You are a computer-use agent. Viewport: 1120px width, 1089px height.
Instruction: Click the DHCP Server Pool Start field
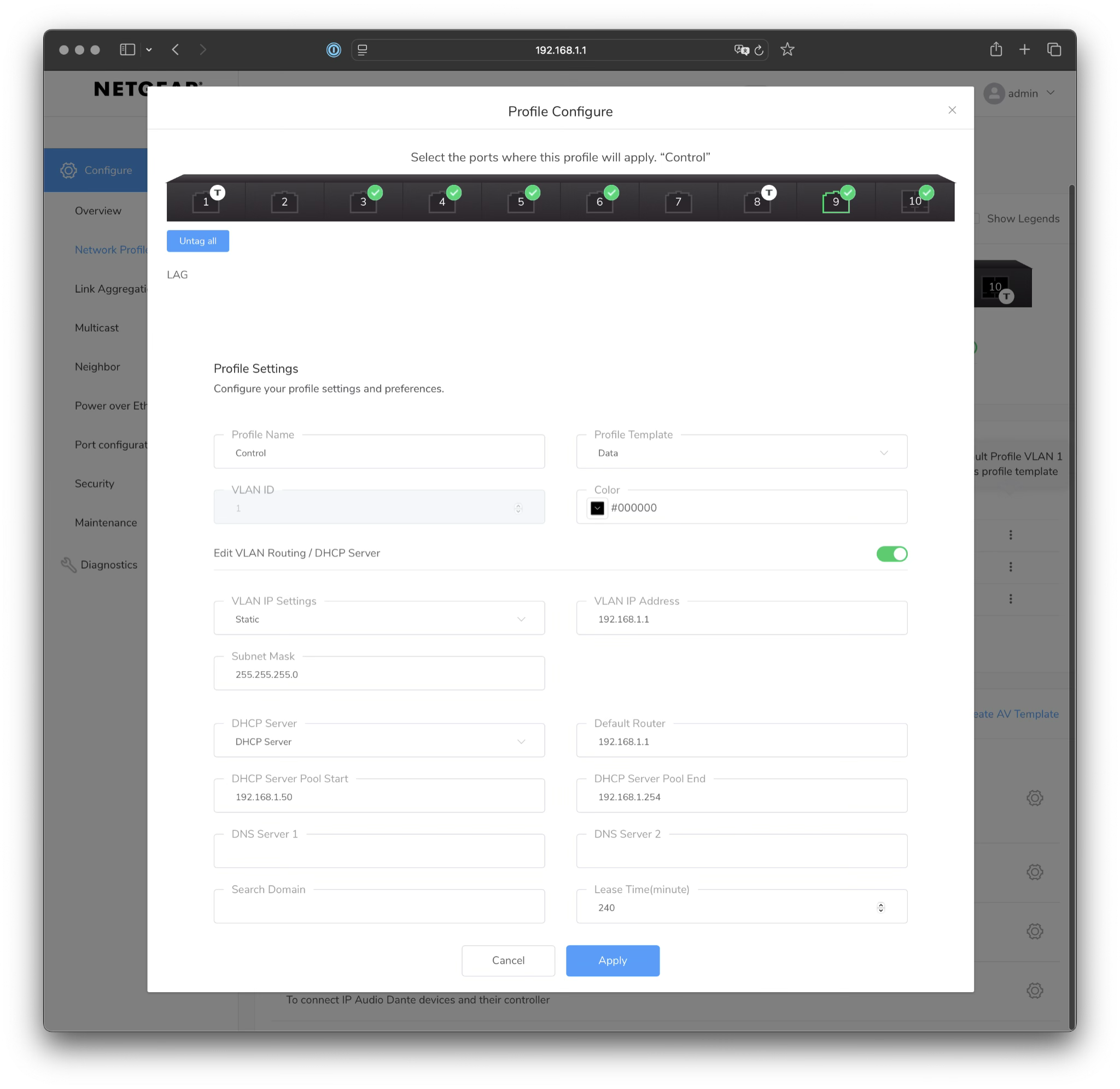coord(379,797)
